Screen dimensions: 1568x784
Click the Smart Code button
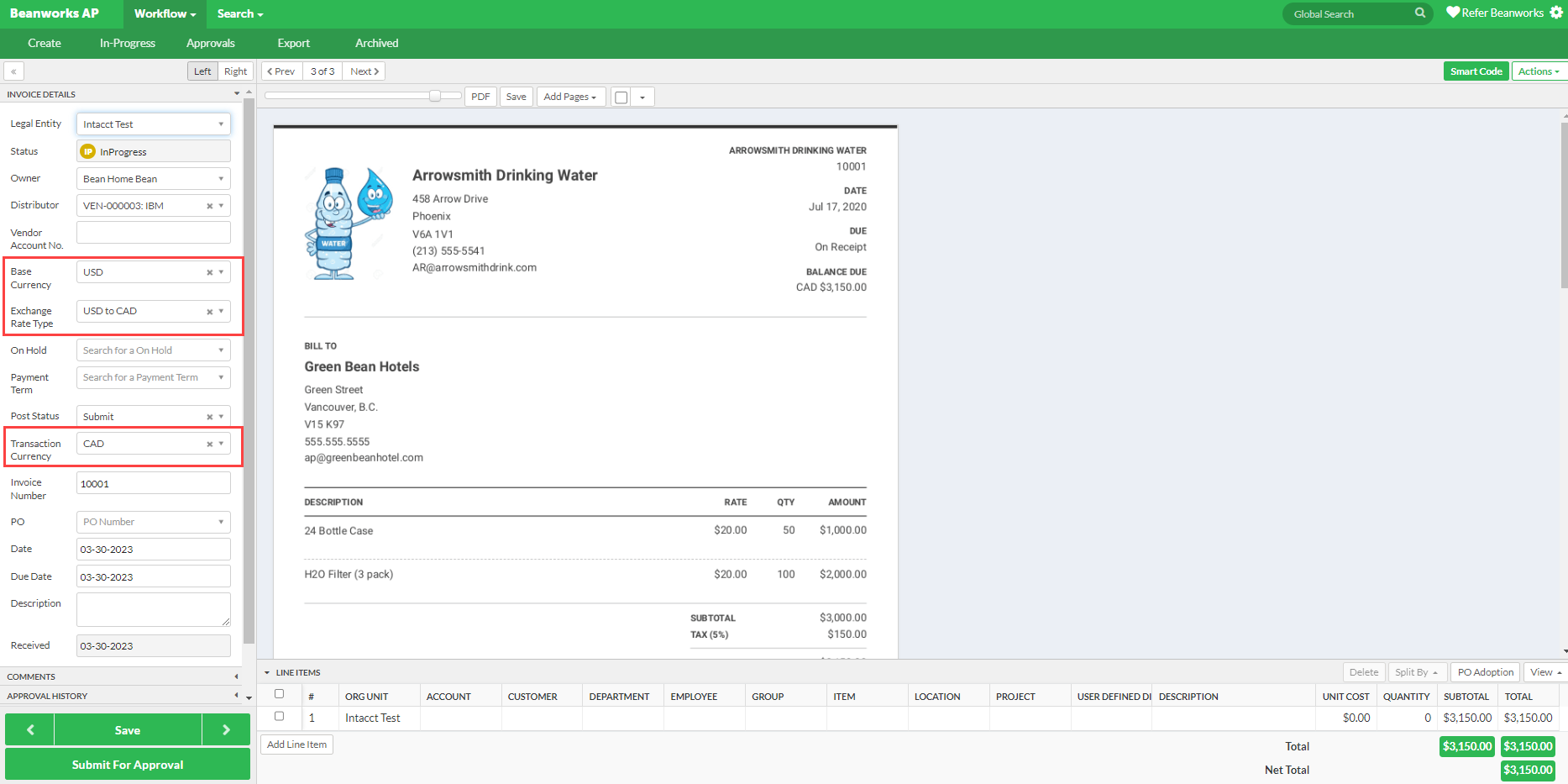pos(1476,71)
